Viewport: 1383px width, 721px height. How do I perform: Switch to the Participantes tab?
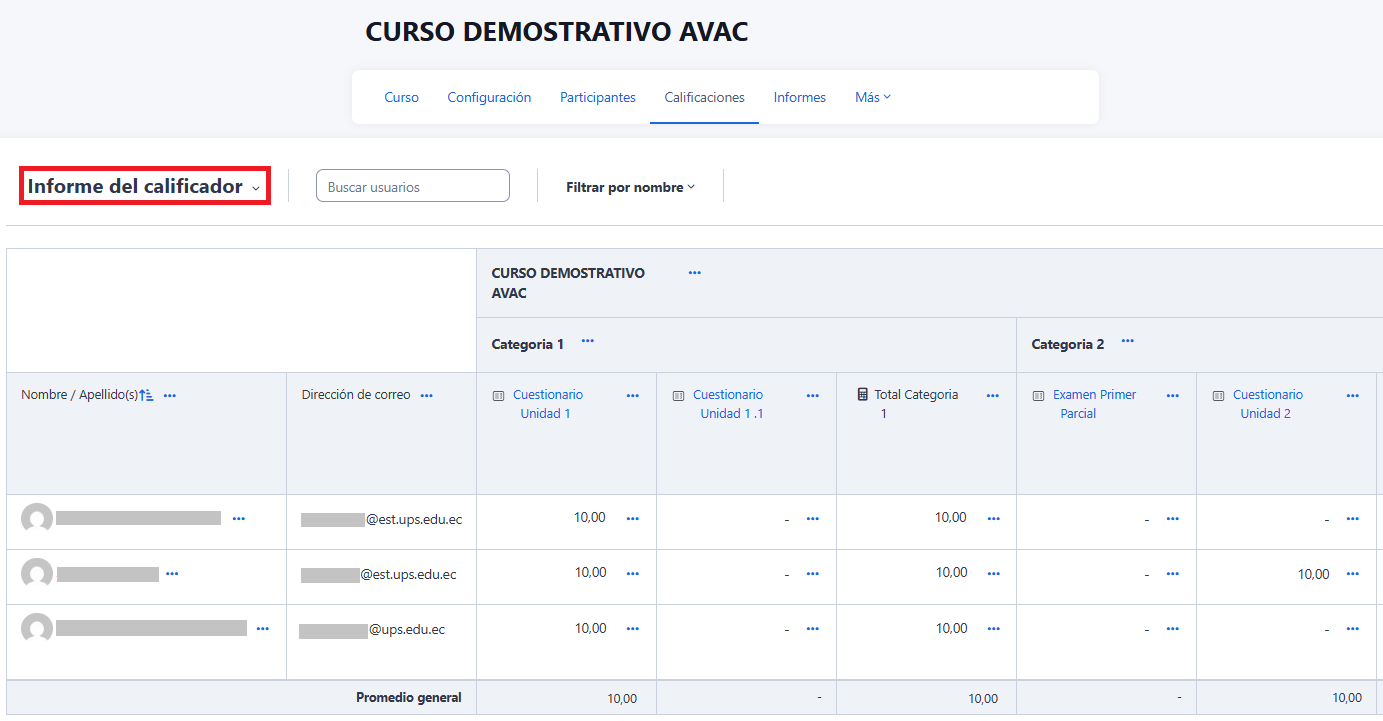597,98
